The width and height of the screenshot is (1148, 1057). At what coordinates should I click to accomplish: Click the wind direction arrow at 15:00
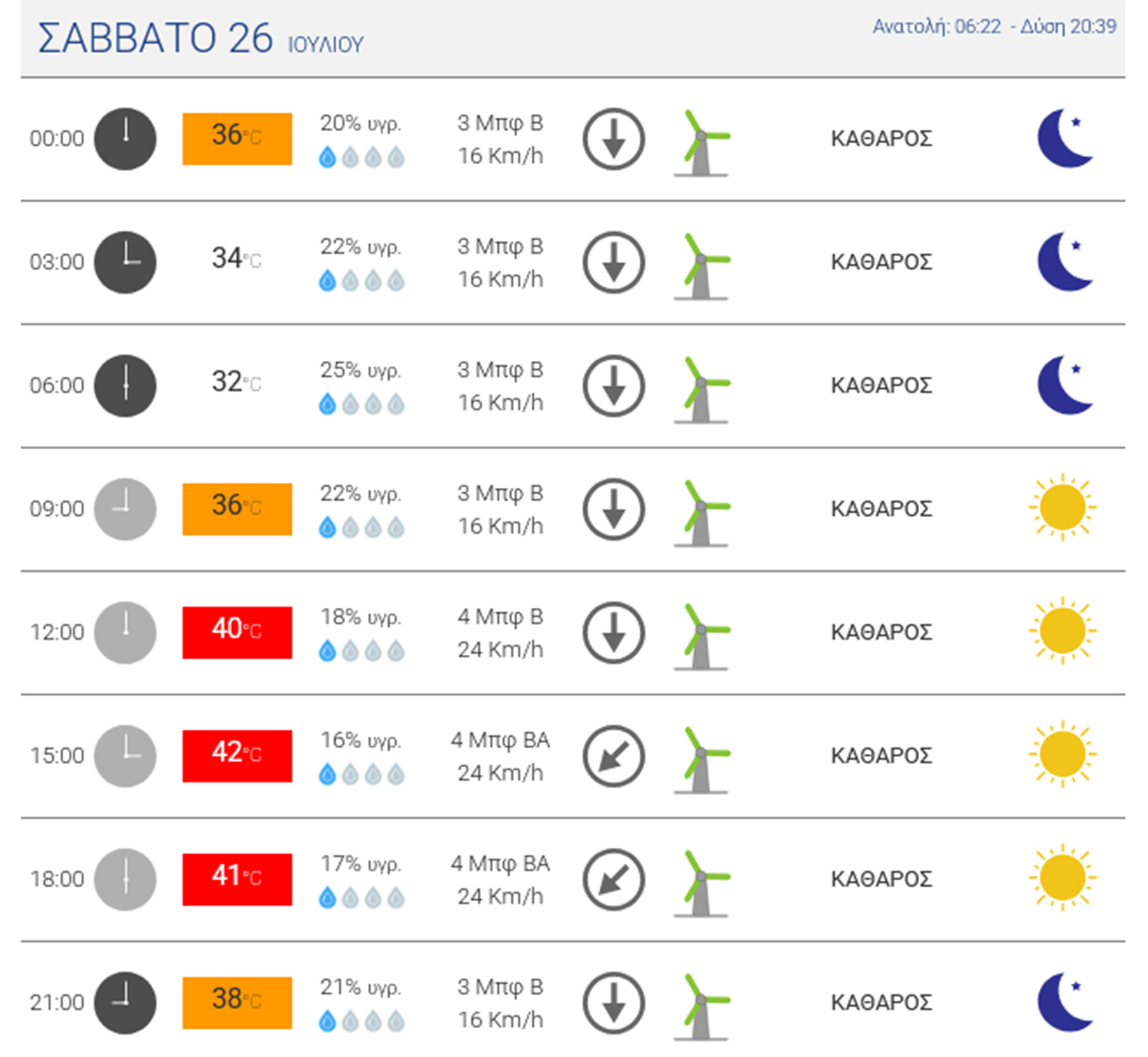614,756
